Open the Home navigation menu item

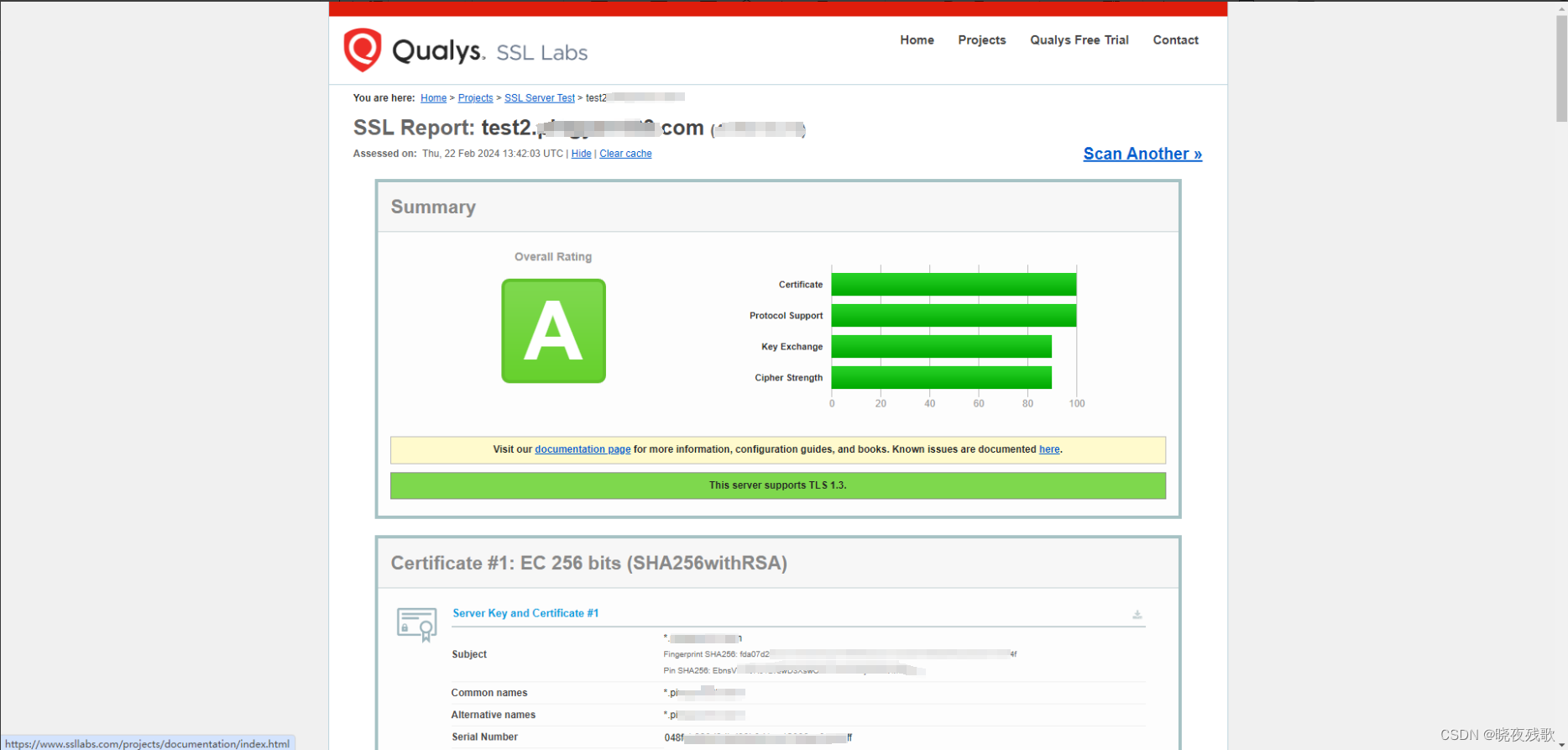(917, 40)
